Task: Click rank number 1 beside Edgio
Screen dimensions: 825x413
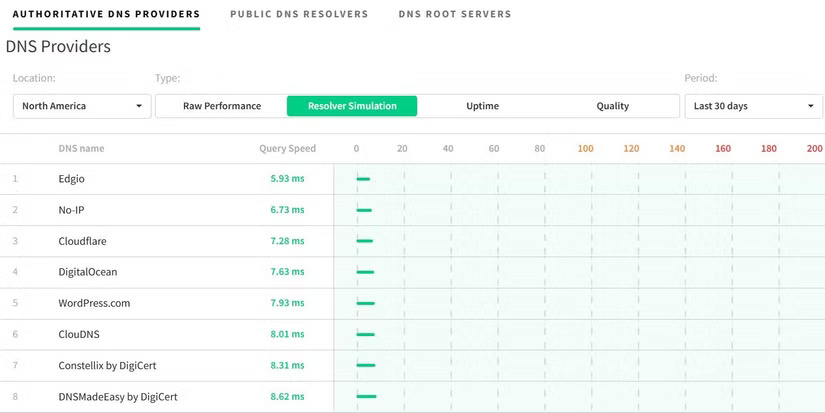Action: 15,179
